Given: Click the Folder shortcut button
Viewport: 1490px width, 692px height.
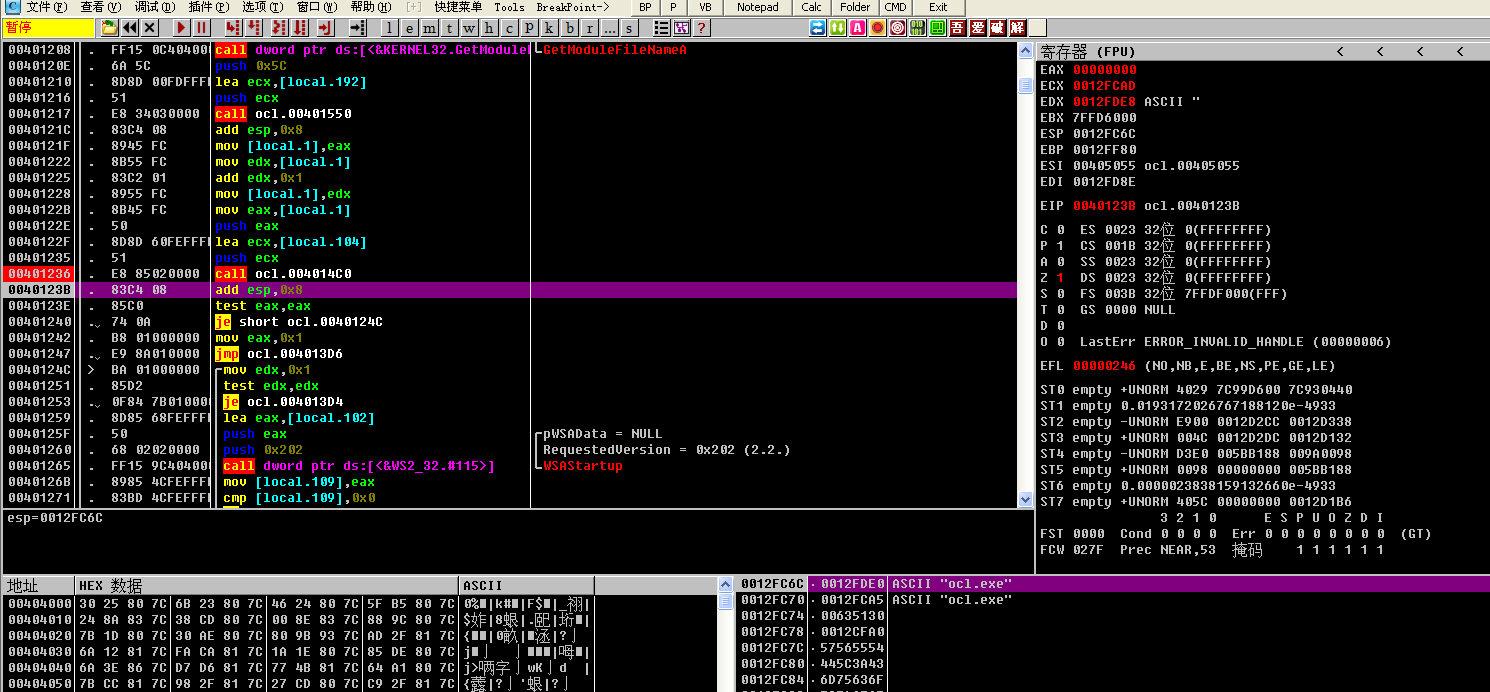Looking at the screenshot, I should tap(855, 7).
